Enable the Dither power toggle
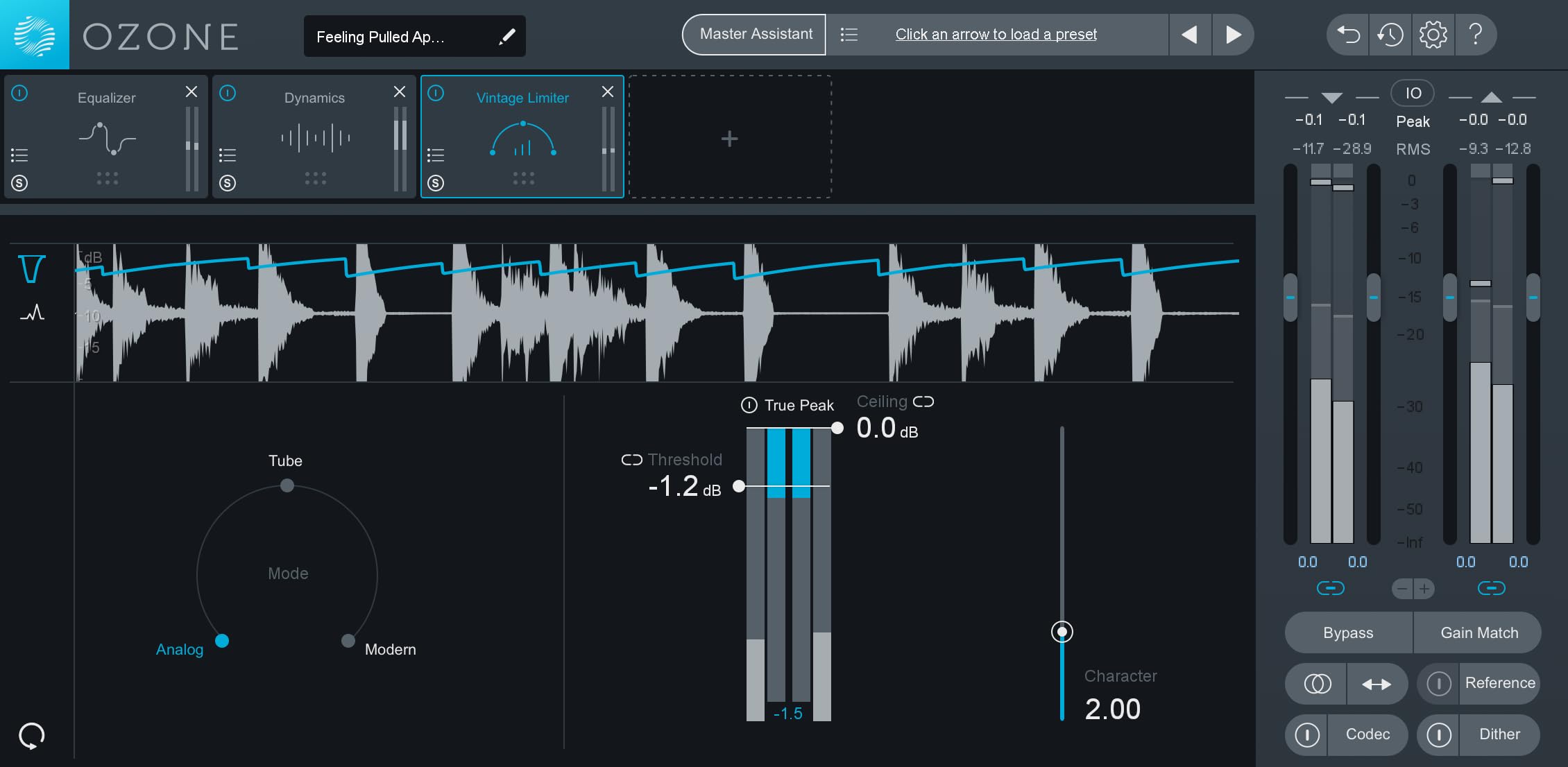Viewport: 1568px width, 767px height. click(x=1439, y=734)
